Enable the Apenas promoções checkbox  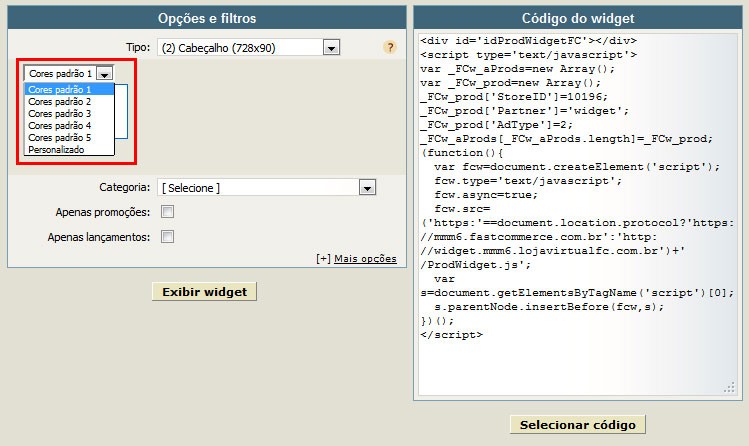pyautogui.click(x=167, y=212)
